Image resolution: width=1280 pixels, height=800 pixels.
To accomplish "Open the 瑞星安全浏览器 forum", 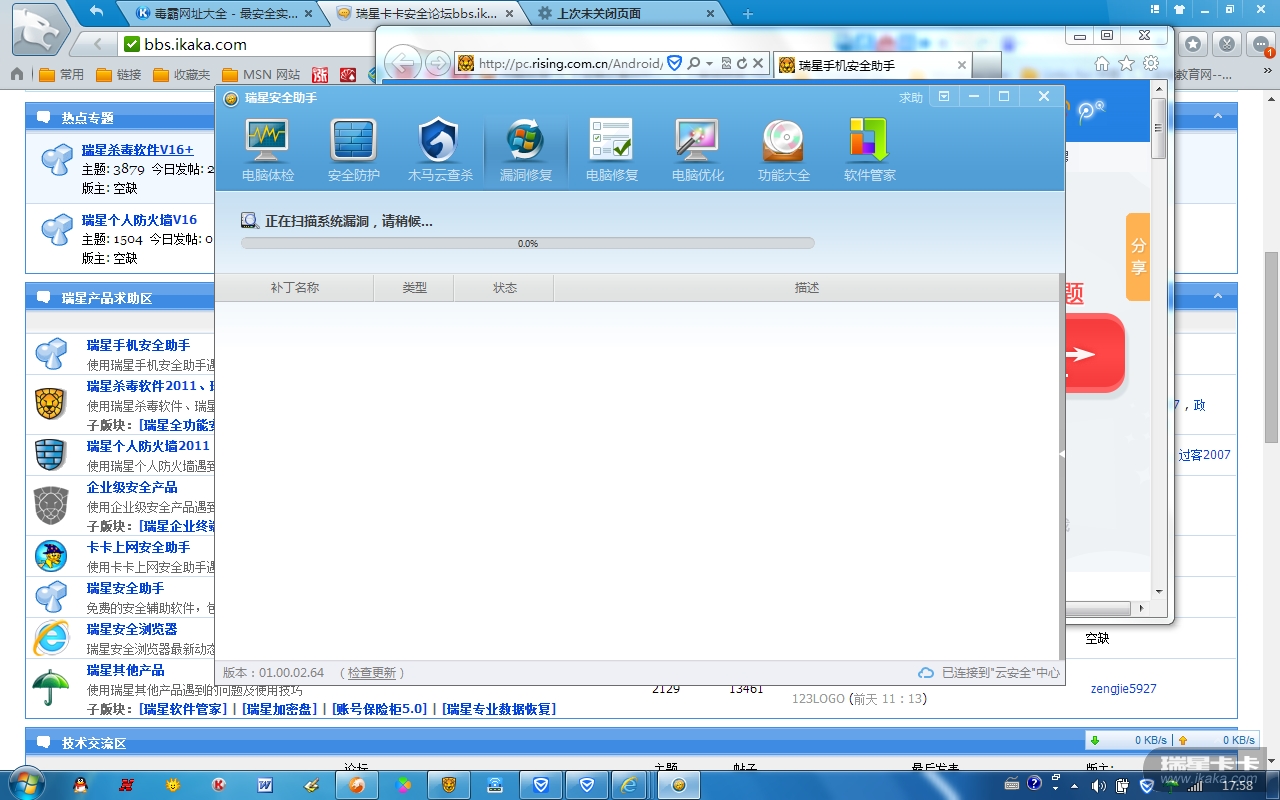I will [x=132, y=629].
